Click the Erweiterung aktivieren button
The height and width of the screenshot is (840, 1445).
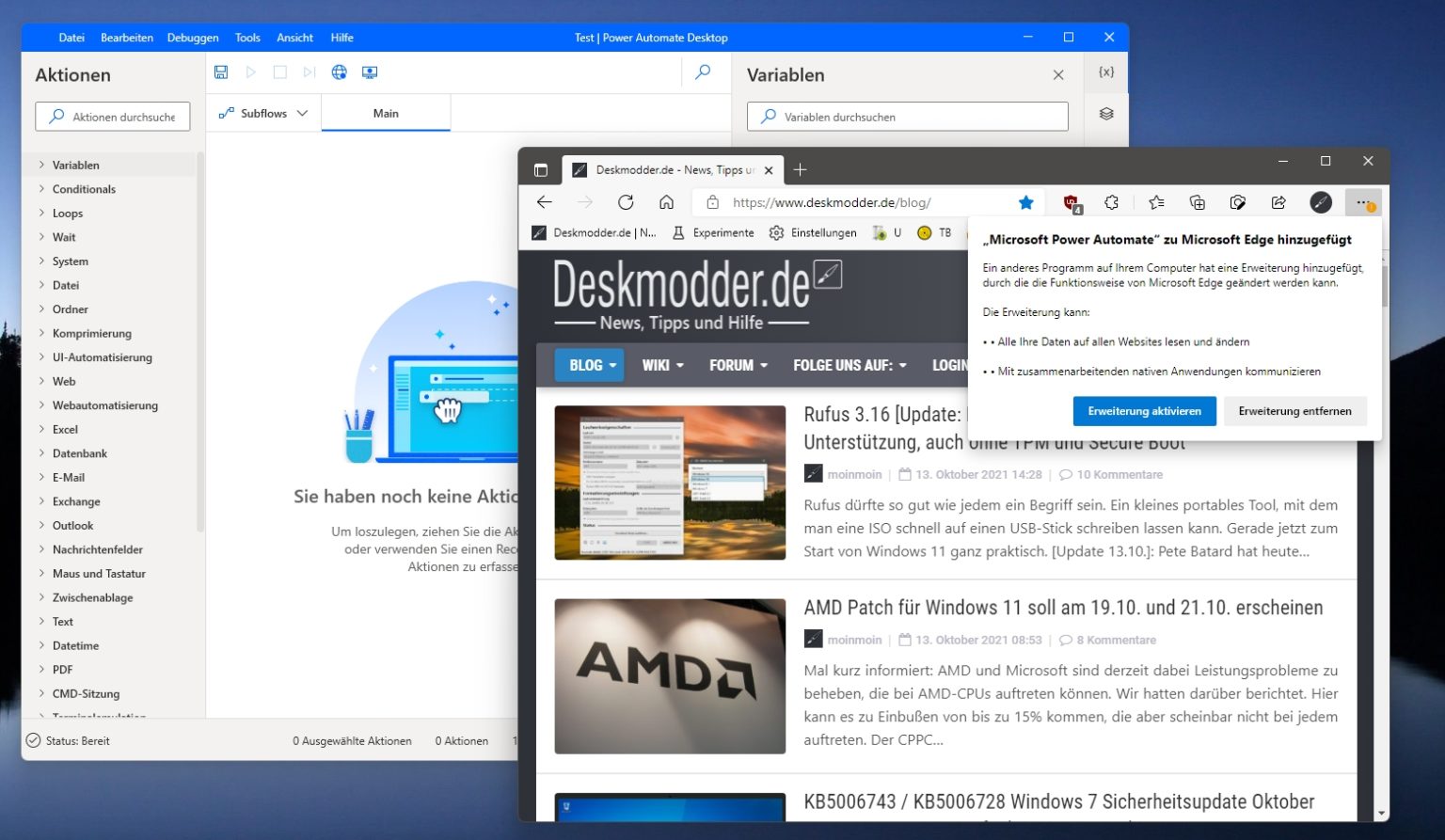(x=1144, y=411)
